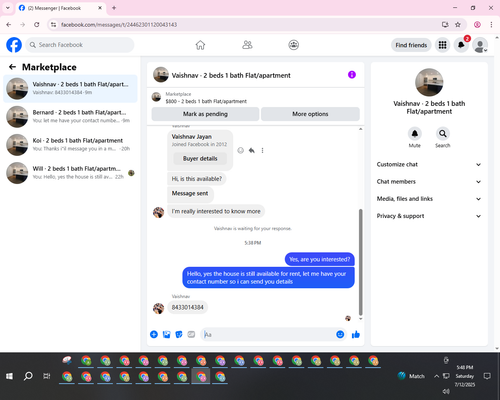Viewport: 500px width, 400px height.
Task: Click the chat header listing thumbnail
Action: click(x=161, y=75)
